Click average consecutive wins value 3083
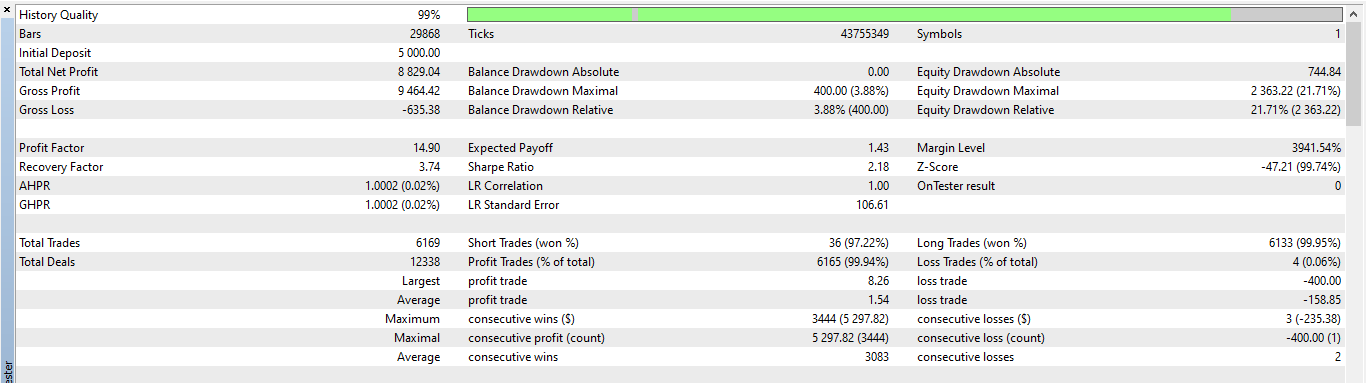The width and height of the screenshot is (1366, 383). point(876,357)
